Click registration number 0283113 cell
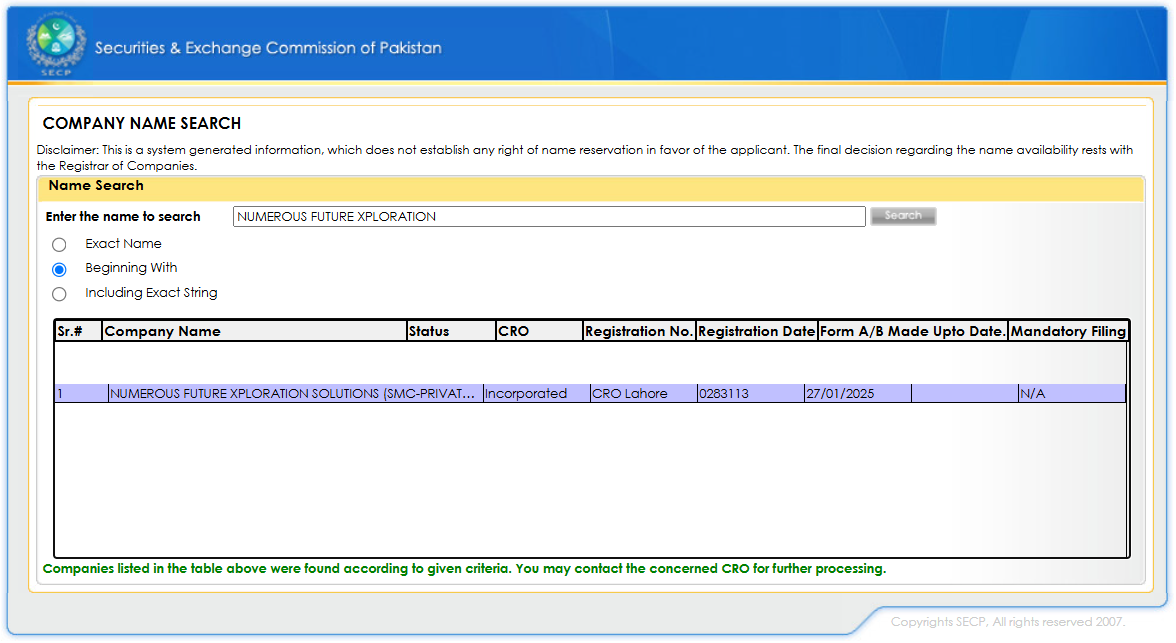Viewport: 1176px width, 643px height. pos(751,393)
